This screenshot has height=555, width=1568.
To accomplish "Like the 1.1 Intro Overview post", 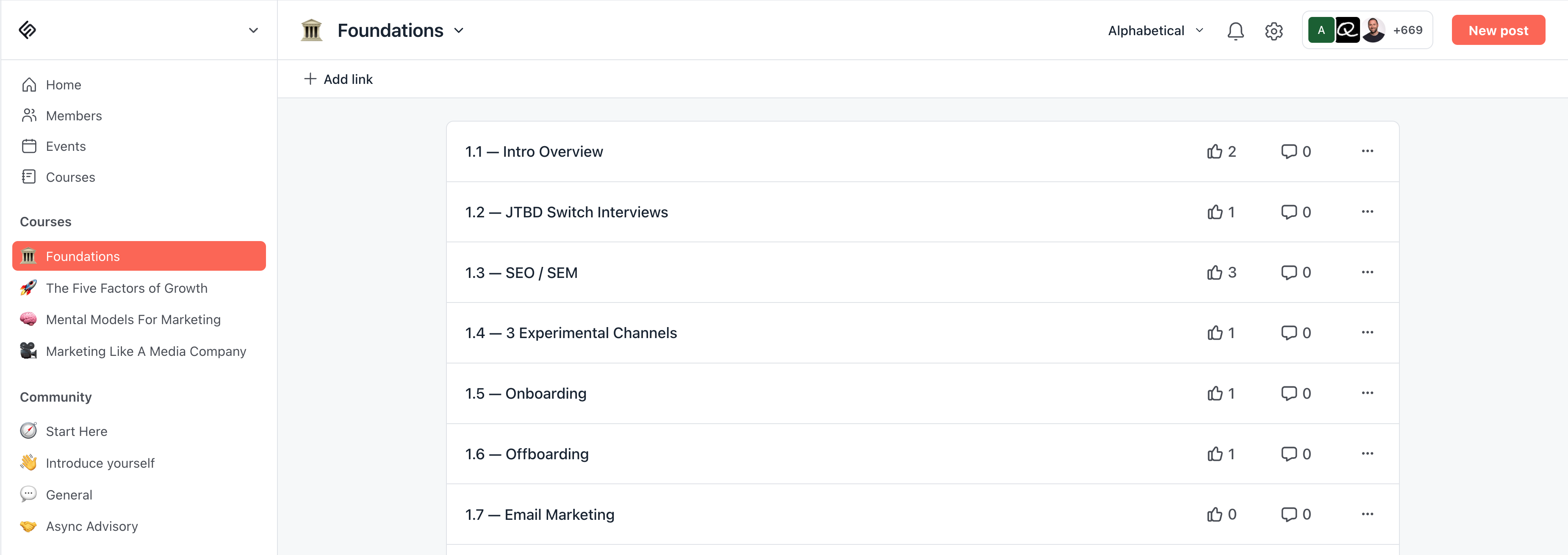I will (1214, 152).
